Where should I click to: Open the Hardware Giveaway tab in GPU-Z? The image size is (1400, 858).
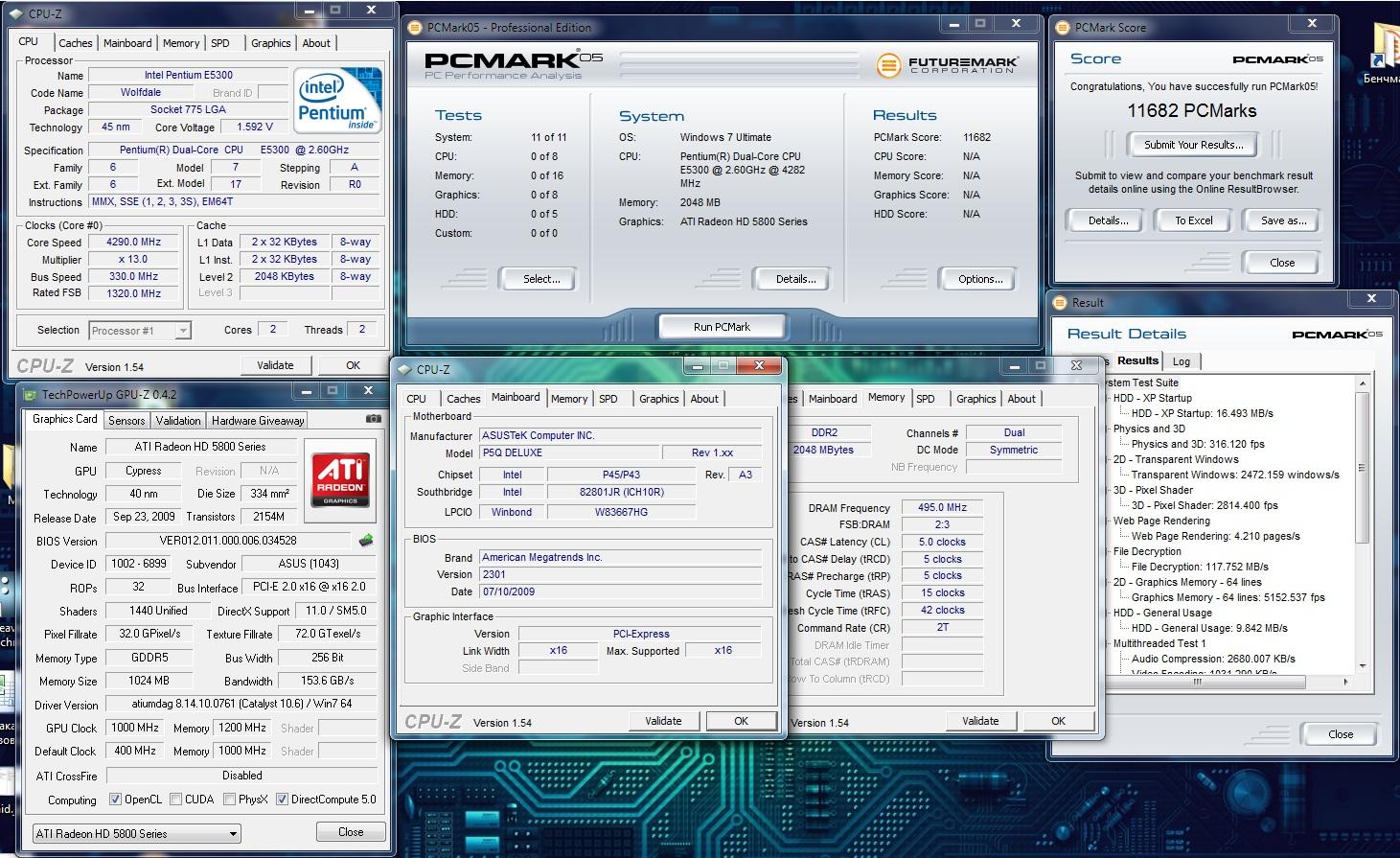[x=258, y=420]
